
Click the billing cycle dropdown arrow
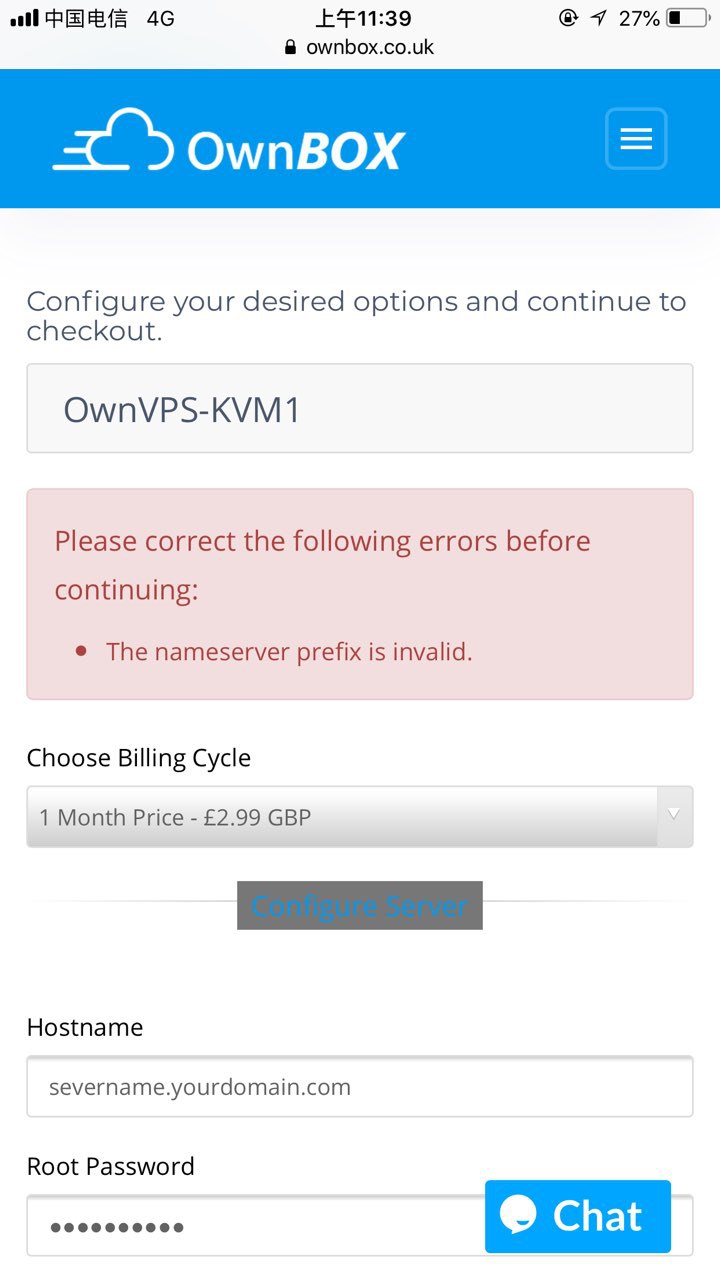tap(674, 815)
